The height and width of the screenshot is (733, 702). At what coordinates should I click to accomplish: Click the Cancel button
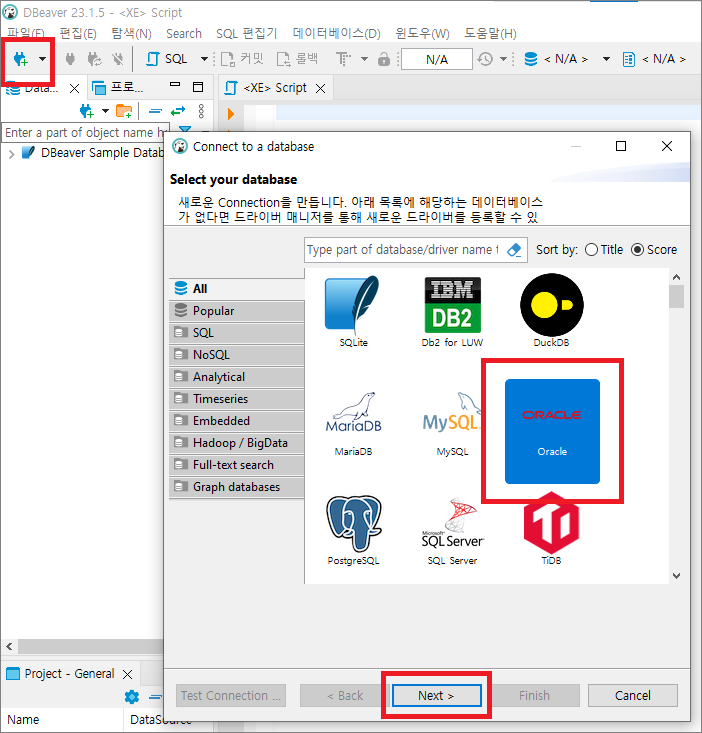[632, 695]
